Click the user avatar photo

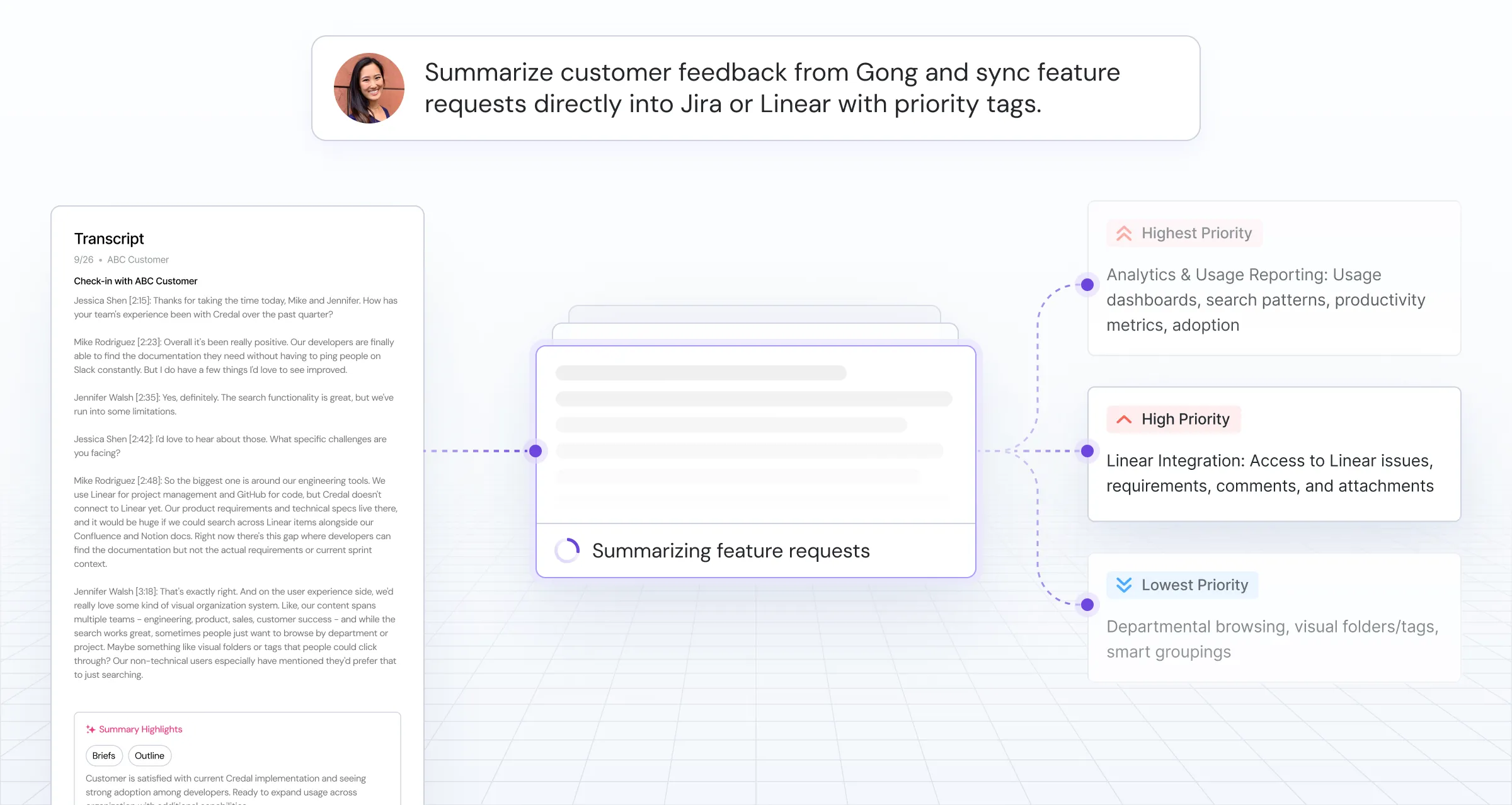[x=369, y=88]
